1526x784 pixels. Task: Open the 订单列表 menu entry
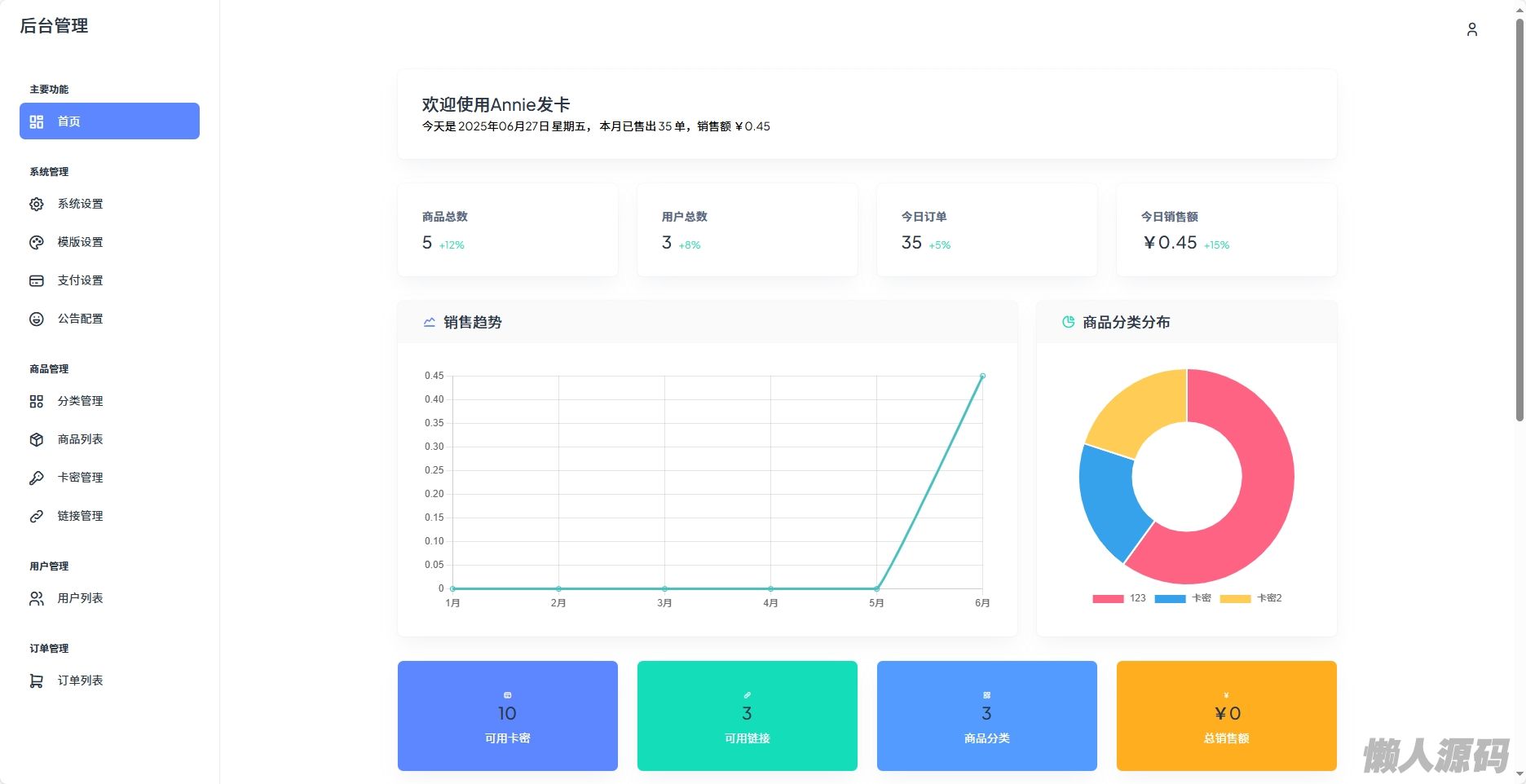pyautogui.click(x=109, y=680)
